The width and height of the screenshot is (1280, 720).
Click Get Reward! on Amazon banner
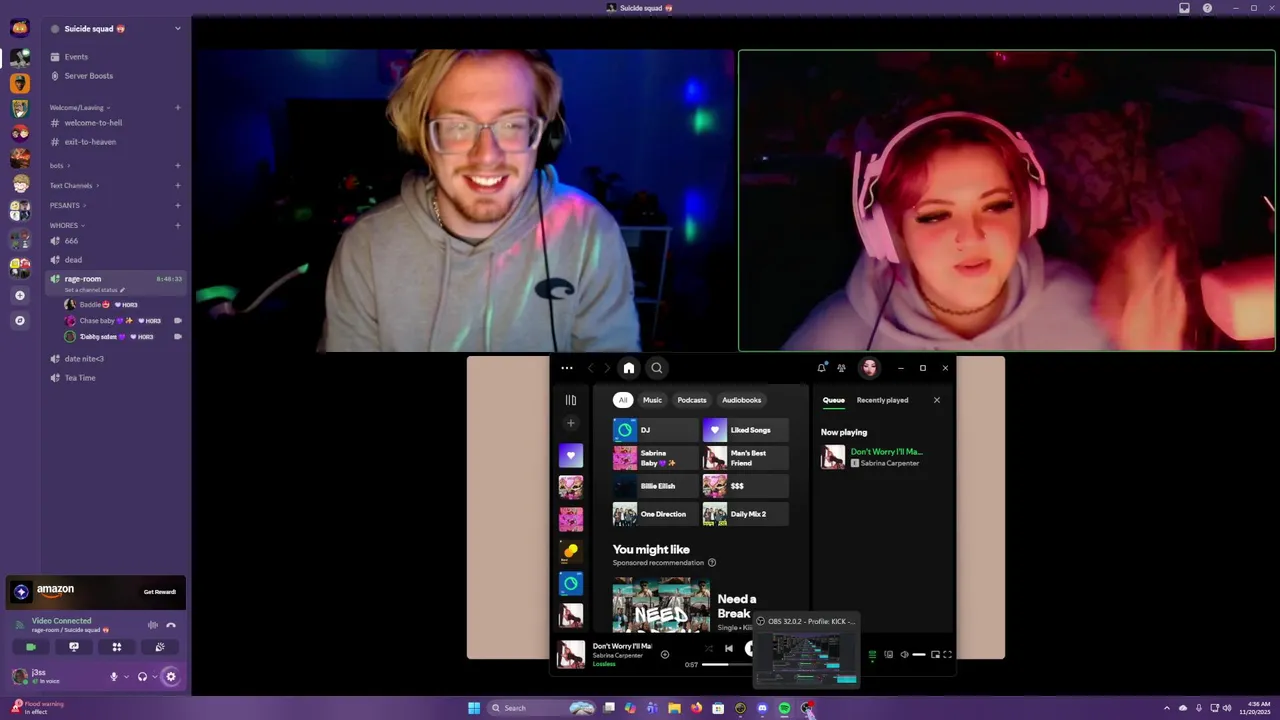[159, 592]
